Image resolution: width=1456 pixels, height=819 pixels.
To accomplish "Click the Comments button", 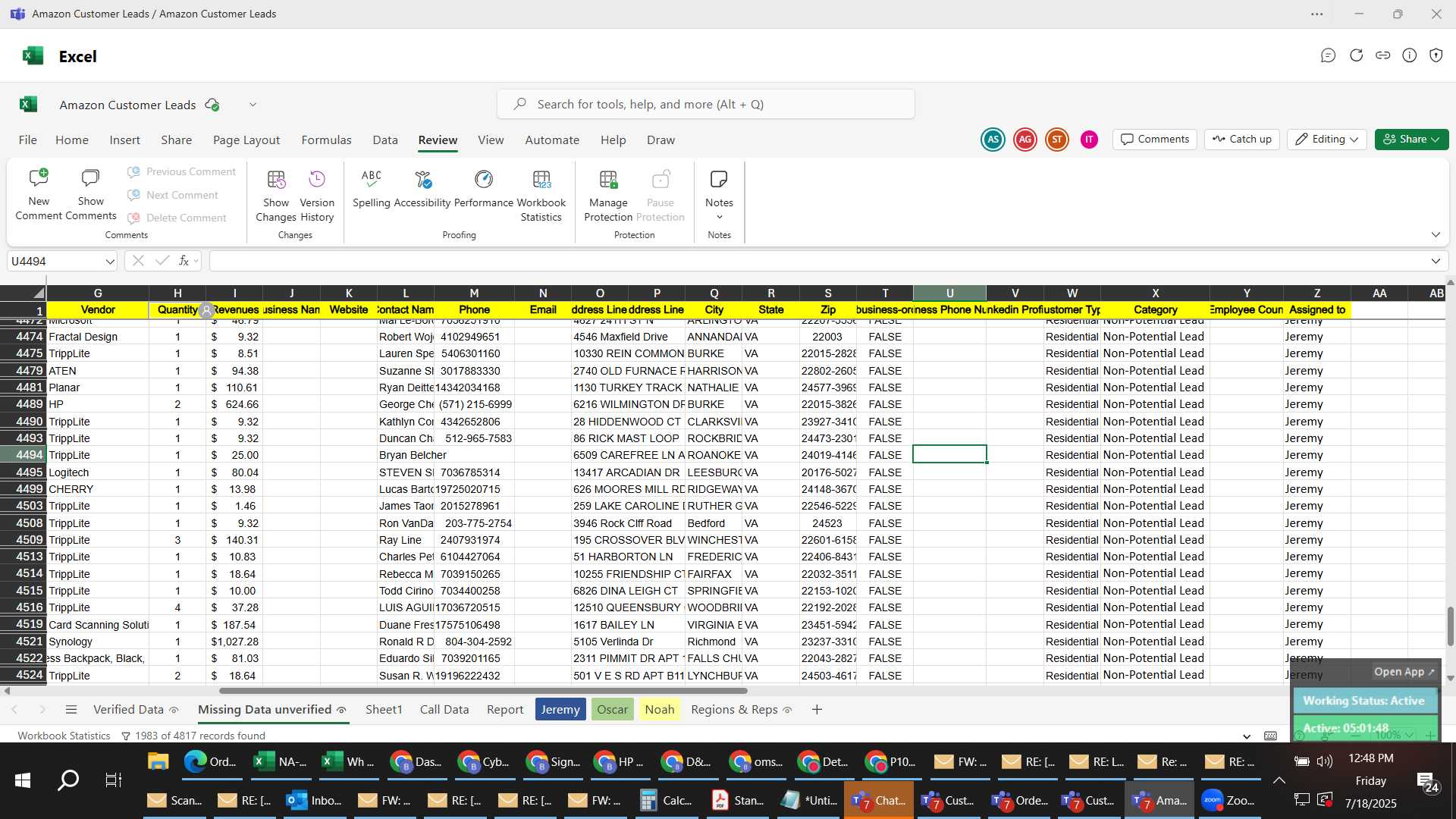I will coord(1155,140).
